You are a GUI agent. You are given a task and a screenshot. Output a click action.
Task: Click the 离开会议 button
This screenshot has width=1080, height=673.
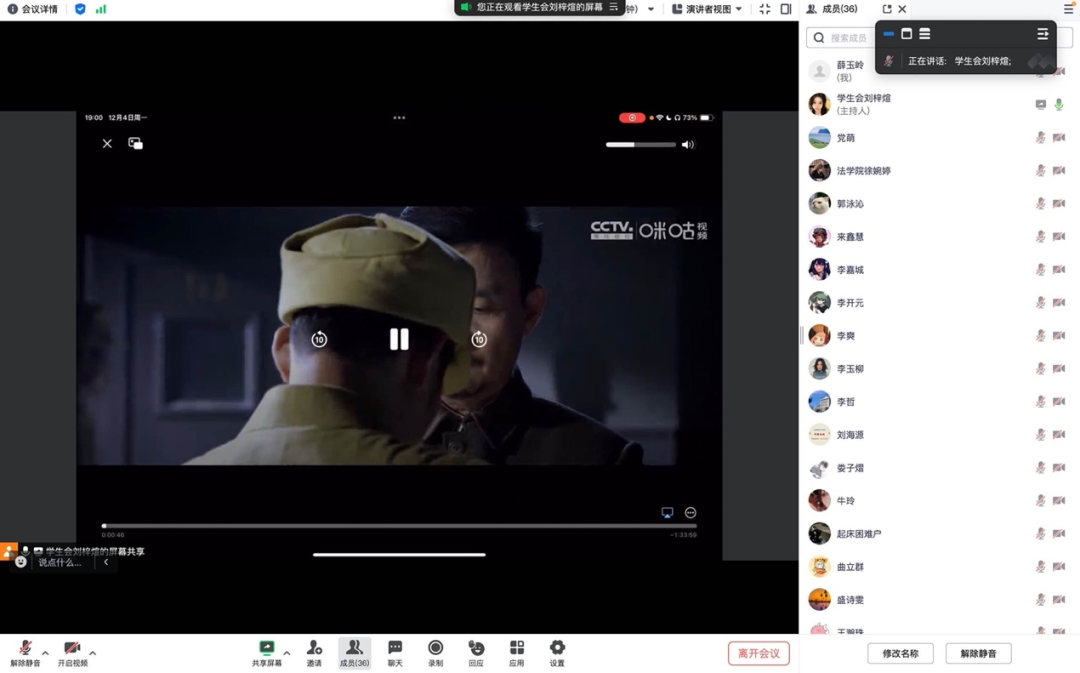click(758, 653)
